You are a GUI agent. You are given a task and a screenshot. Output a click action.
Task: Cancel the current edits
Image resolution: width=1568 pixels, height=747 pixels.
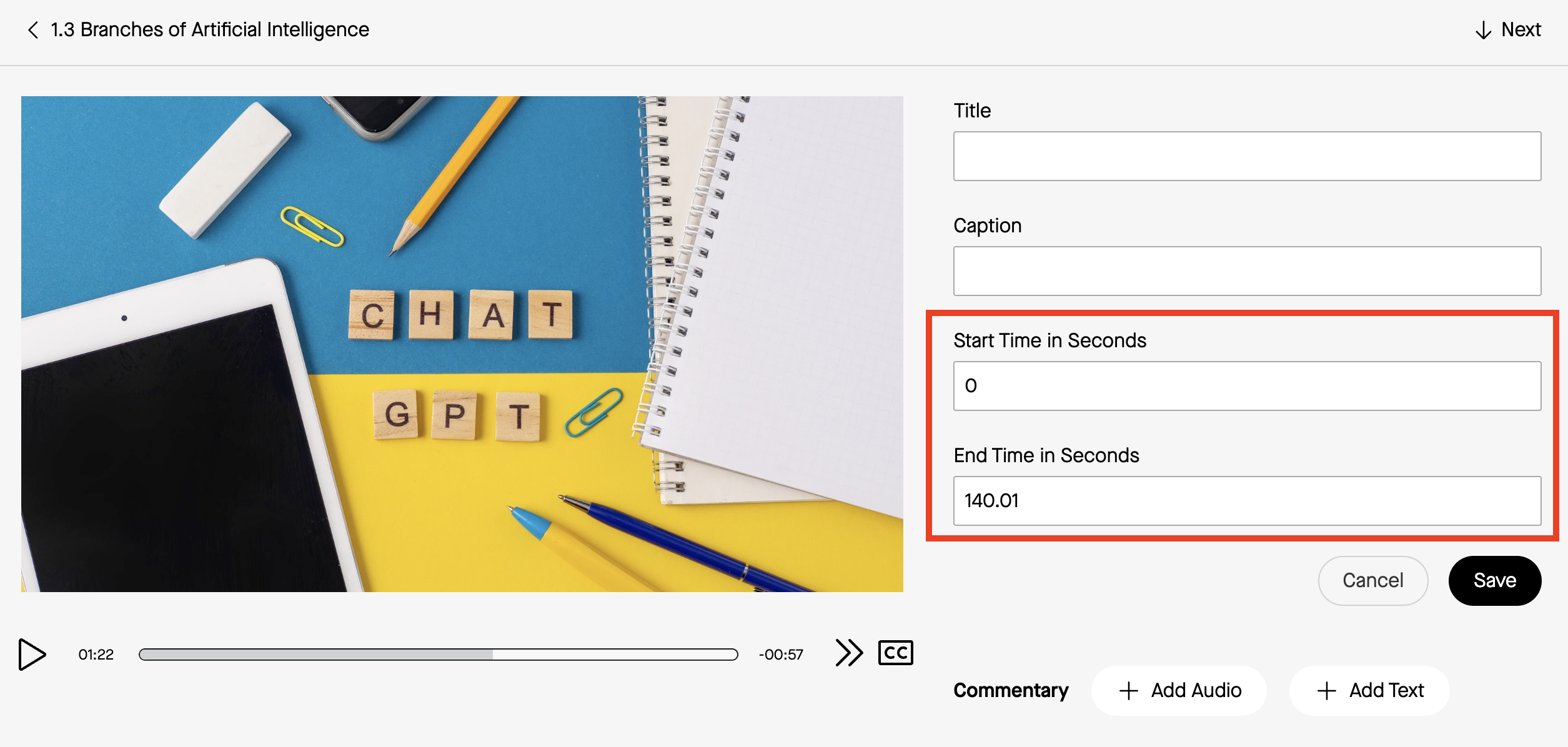pos(1372,580)
